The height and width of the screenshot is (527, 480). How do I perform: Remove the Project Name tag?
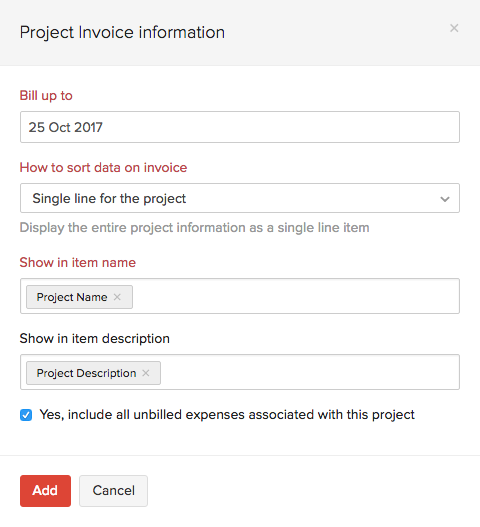pos(117,297)
